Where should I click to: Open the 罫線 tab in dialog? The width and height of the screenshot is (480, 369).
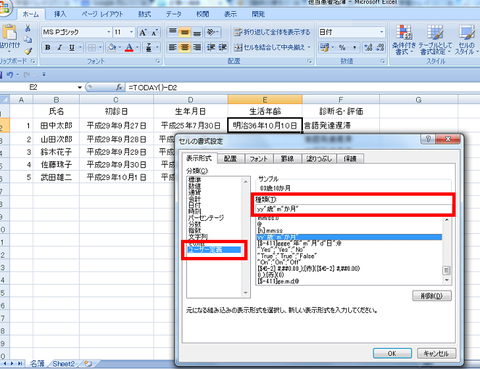coord(287,159)
